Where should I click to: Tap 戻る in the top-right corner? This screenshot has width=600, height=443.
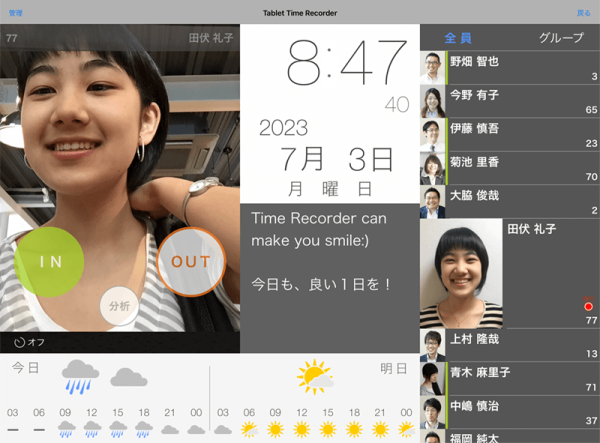(x=584, y=12)
